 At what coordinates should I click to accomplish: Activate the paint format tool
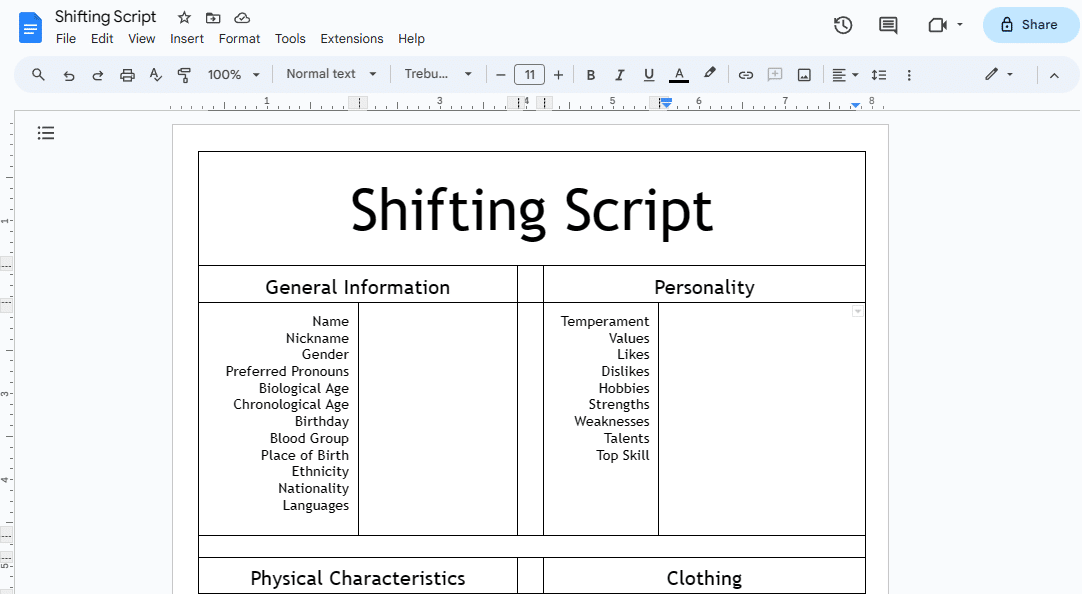(x=184, y=75)
